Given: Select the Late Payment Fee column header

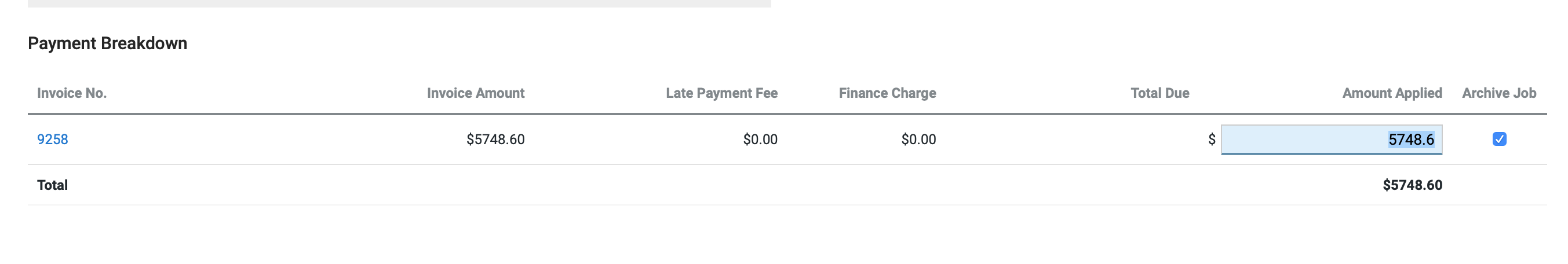Looking at the screenshot, I should tap(721, 93).
